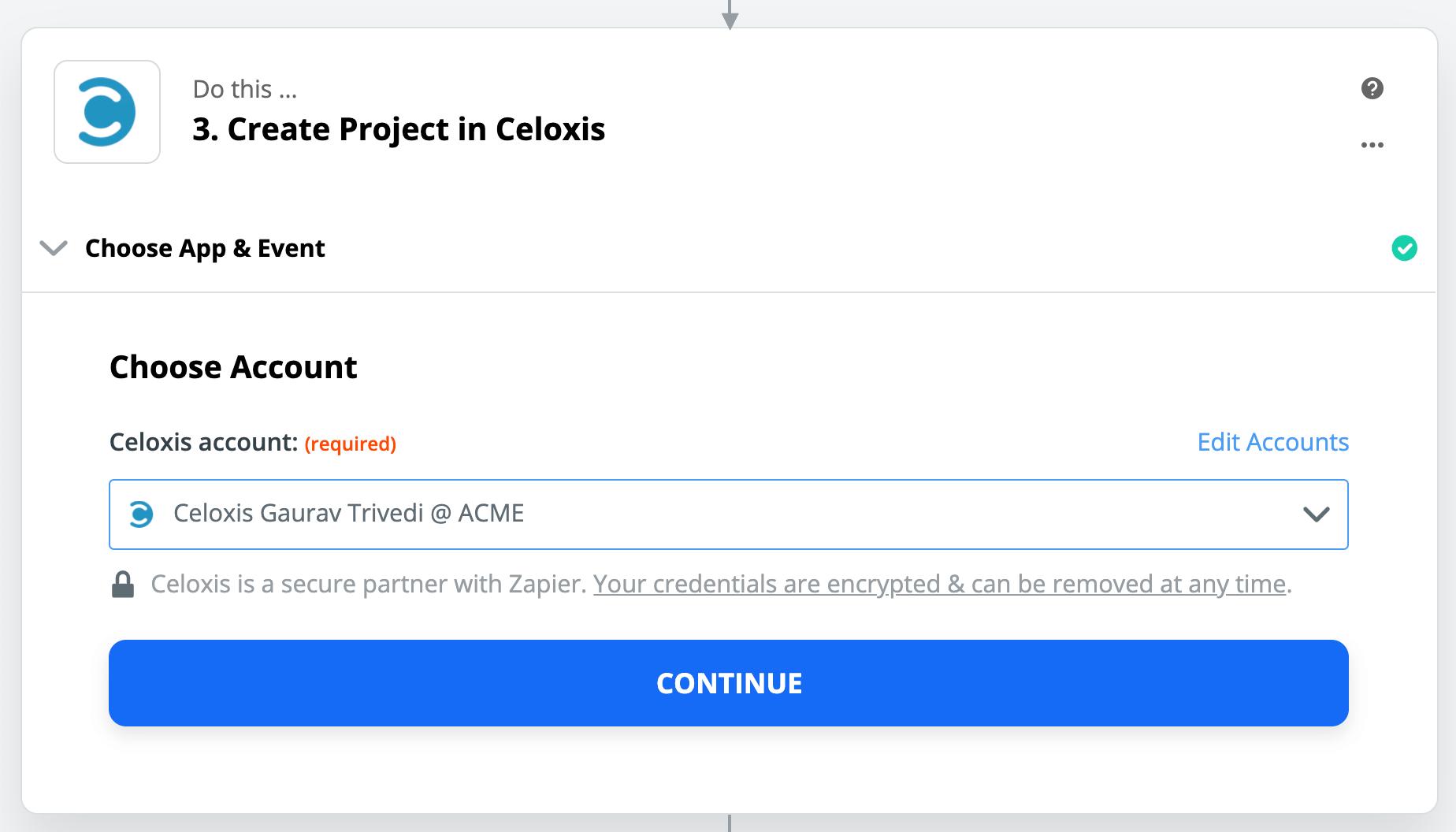Select the Choose Account section heading
The height and width of the screenshot is (832, 1456).
(x=233, y=367)
